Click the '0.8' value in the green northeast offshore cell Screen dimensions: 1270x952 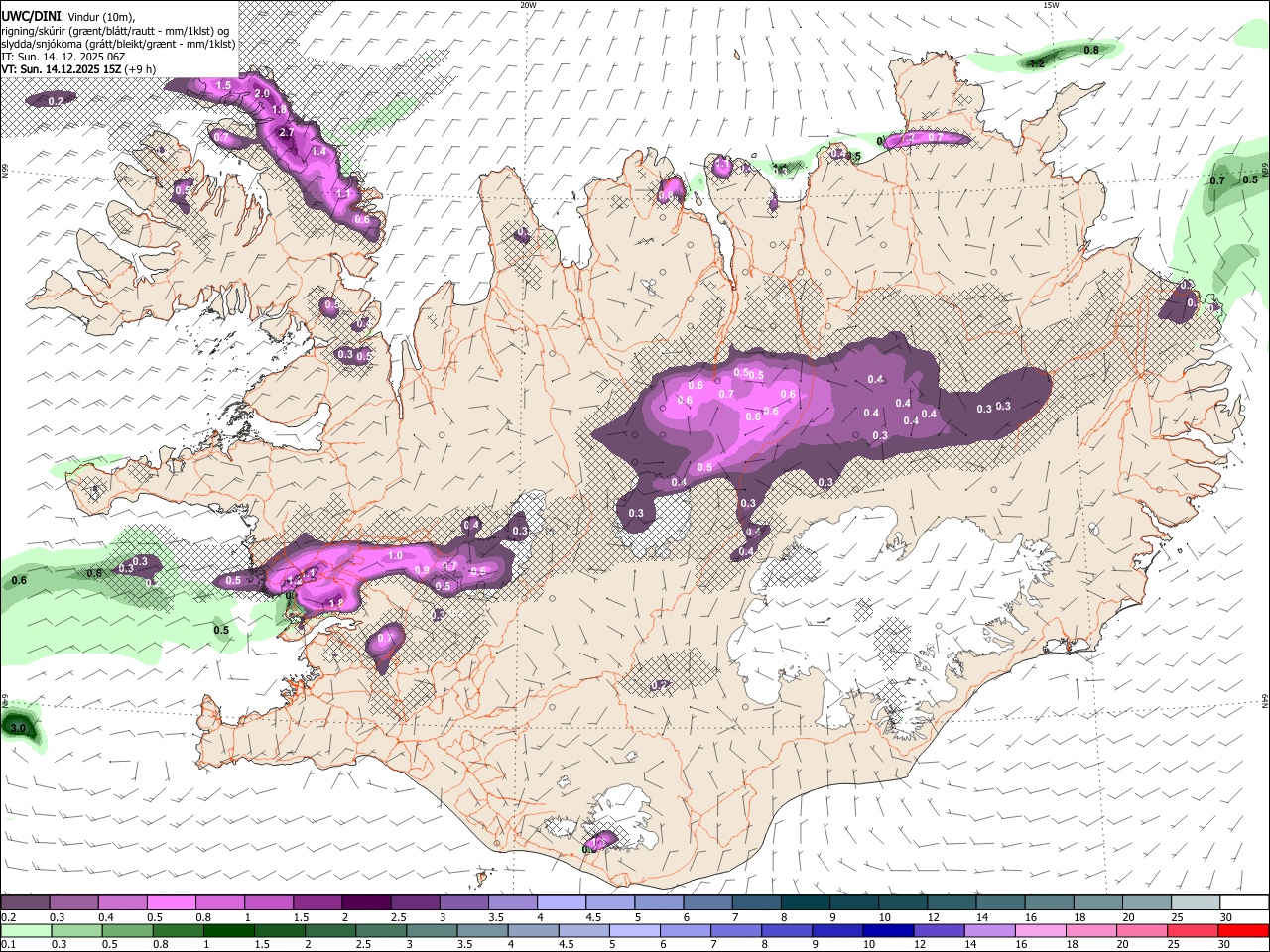pyautogui.click(x=1091, y=50)
